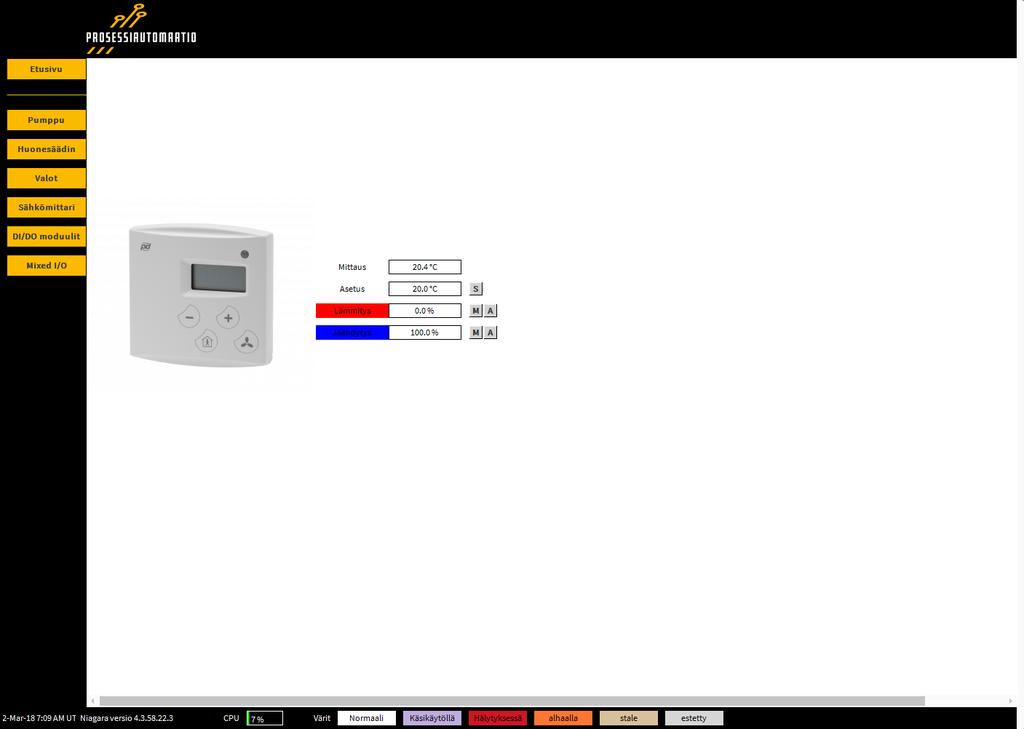Click the red Hälytyksessä legend swatch

click(498, 718)
